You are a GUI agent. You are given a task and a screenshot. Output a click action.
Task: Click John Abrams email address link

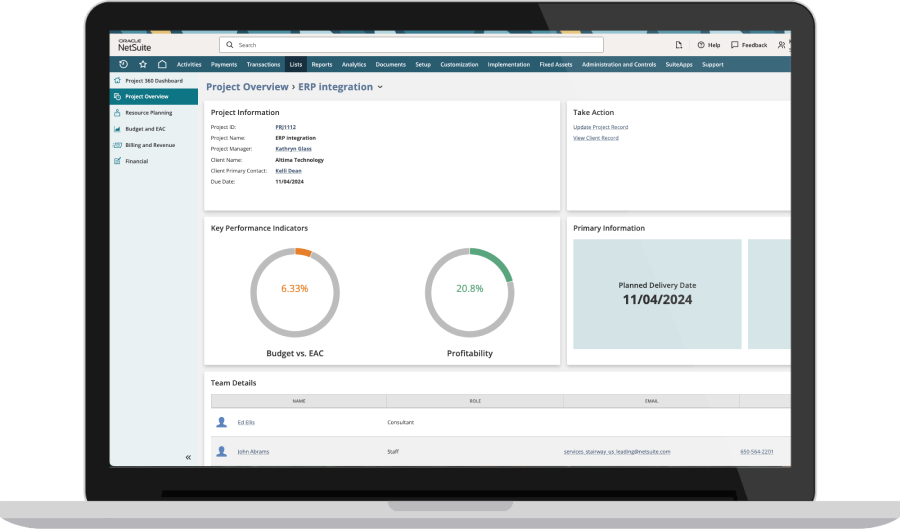pos(617,452)
